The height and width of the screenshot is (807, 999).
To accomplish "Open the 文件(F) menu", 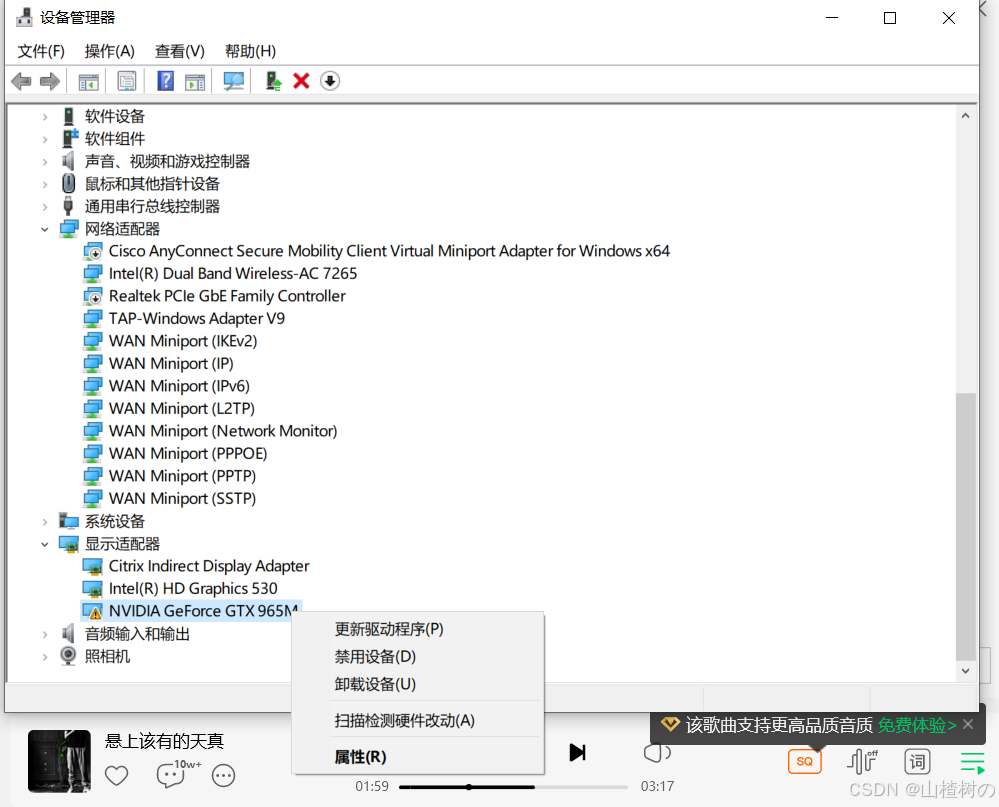I will (41, 51).
